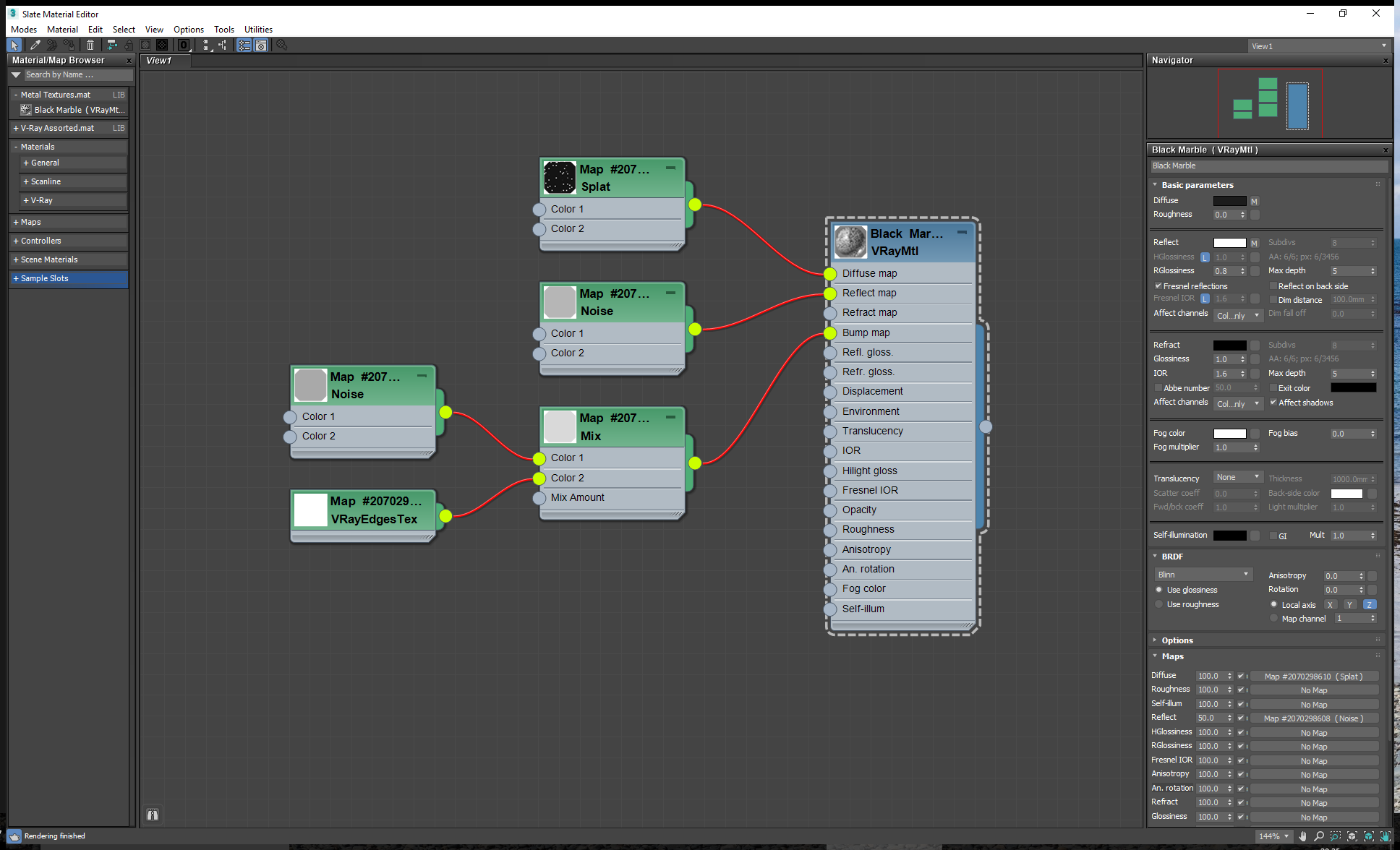This screenshot has height=850, width=1400.
Task: Toggle the Material/Map Browser panel icon
Action: point(244,45)
